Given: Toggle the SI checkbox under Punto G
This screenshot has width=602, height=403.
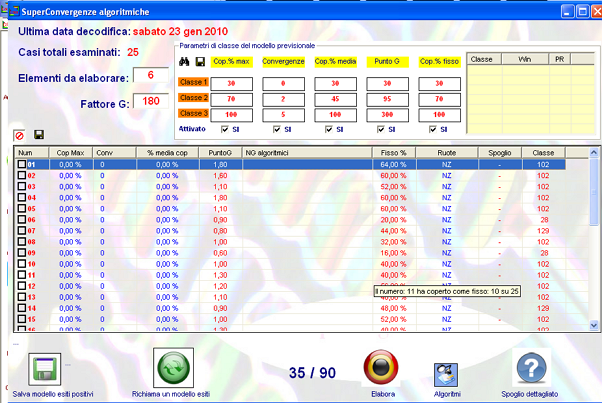Looking at the screenshot, I should pos(379,129).
